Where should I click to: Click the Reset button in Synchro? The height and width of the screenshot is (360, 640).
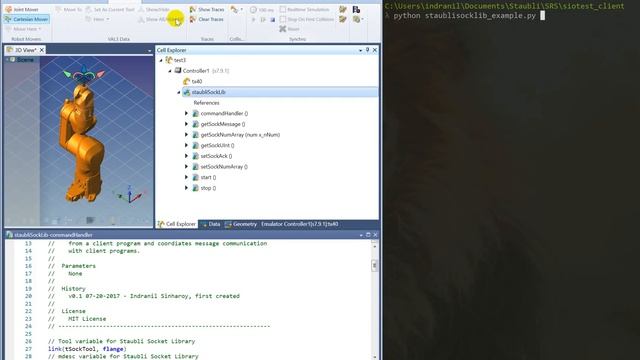point(289,29)
